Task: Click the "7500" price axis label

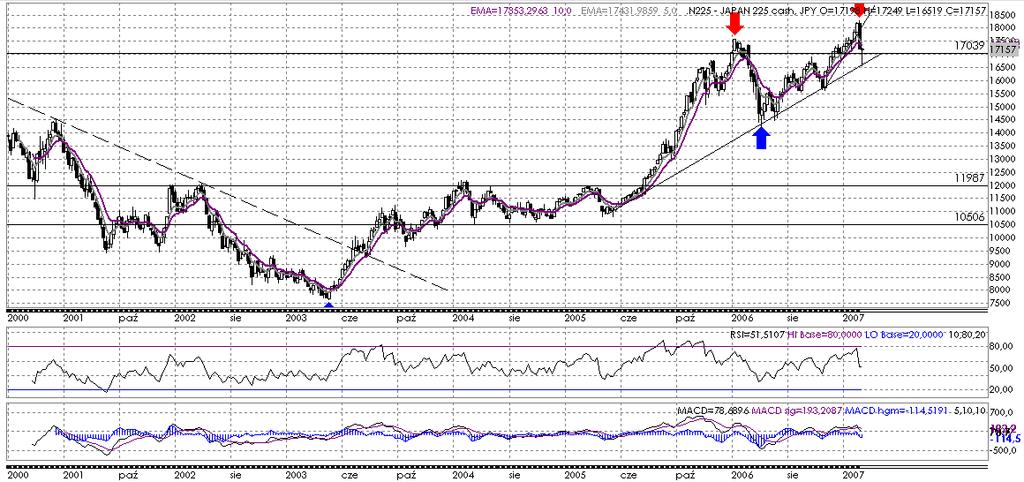Action: pyautogui.click(x=1001, y=303)
